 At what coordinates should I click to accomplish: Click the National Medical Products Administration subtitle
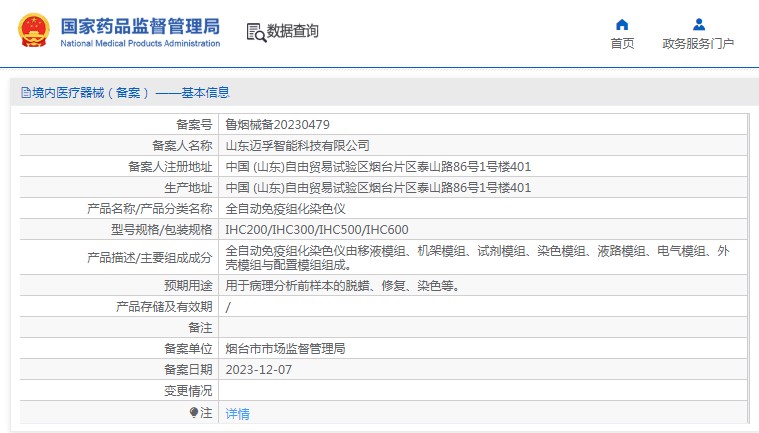pyautogui.click(x=140, y=44)
